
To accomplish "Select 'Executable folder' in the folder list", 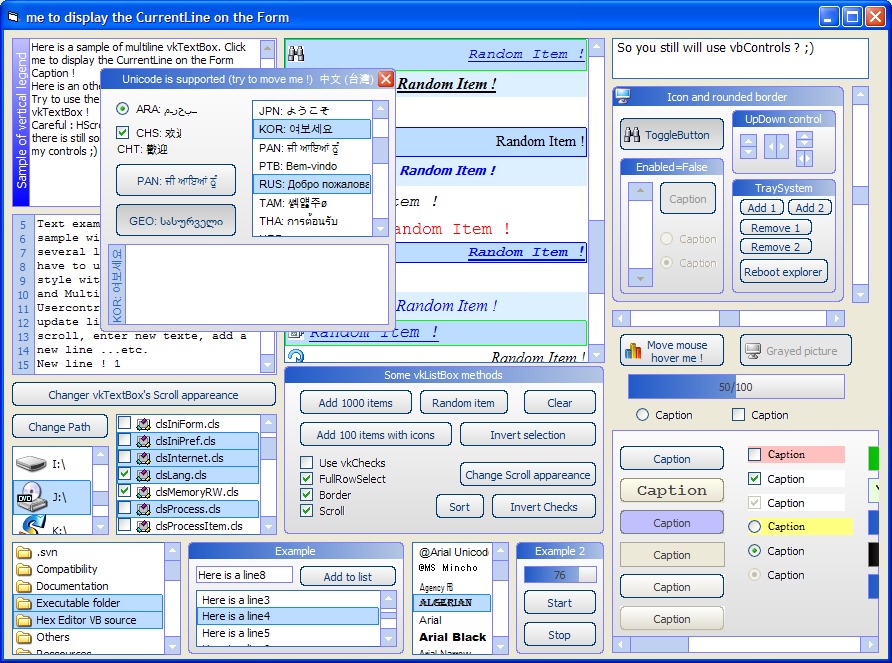I will pos(78,603).
